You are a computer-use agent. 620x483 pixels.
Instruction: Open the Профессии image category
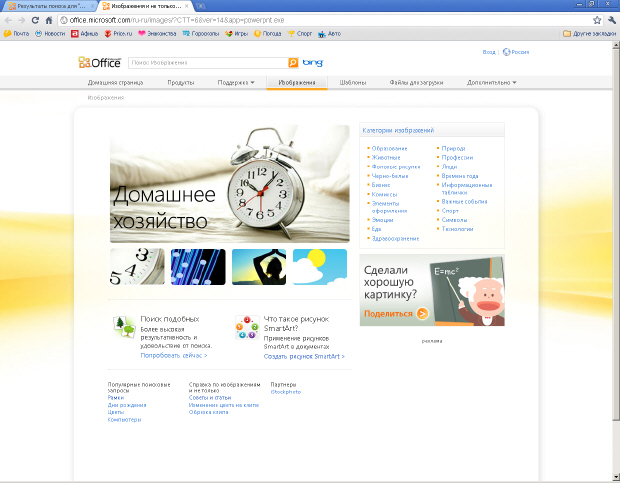coord(457,157)
